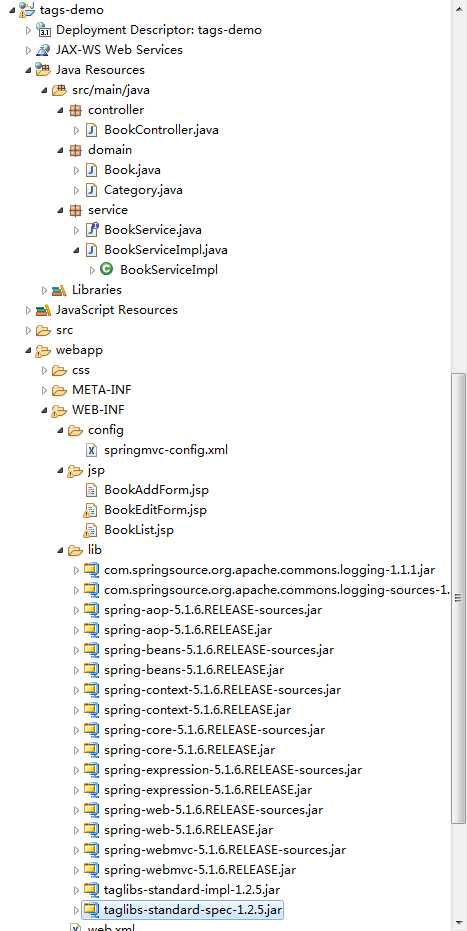Expand the JAX-WS Web Services node
The height and width of the screenshot is (931, 467).
(x=28, y=50)
